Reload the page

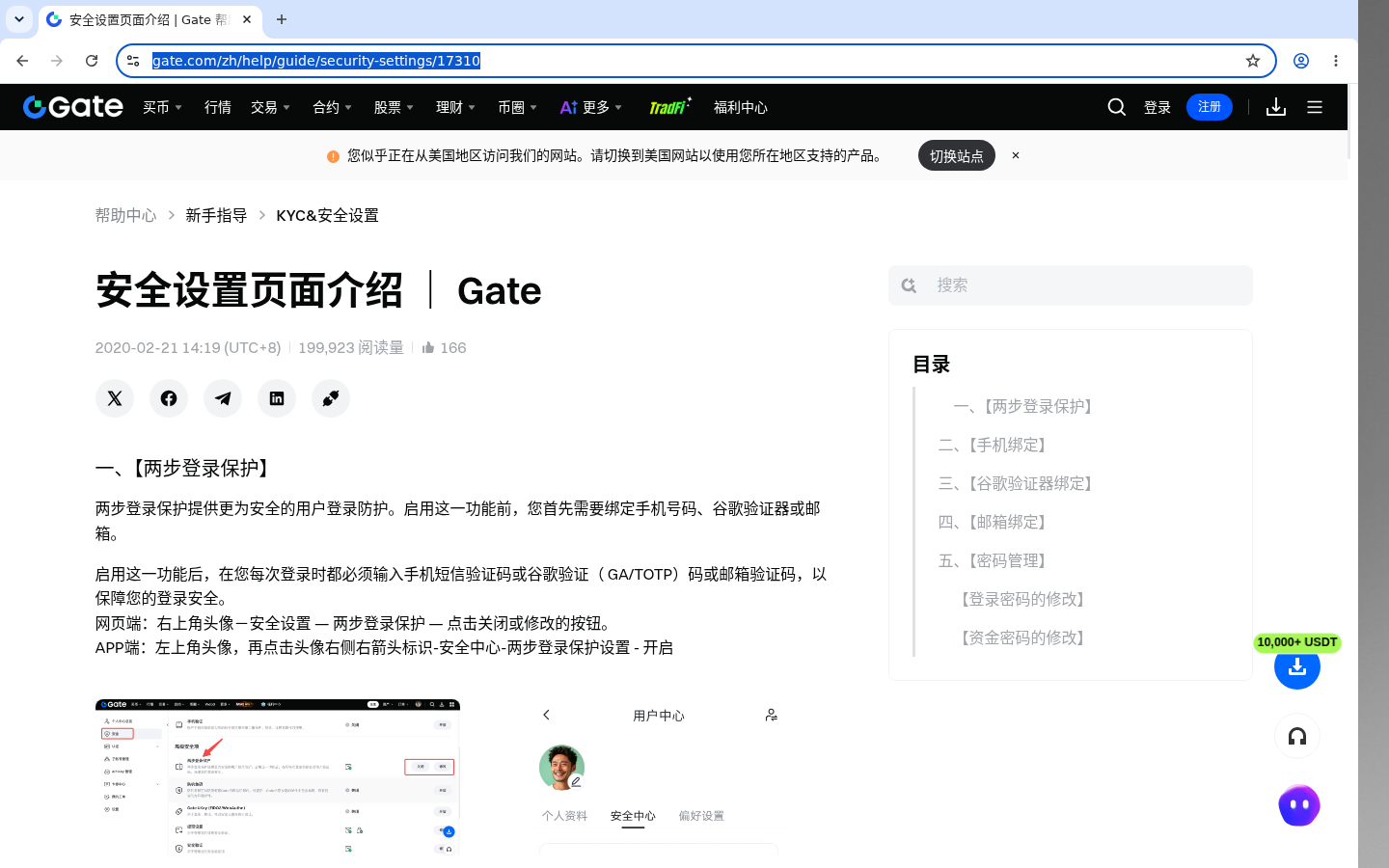coord(92,61)
